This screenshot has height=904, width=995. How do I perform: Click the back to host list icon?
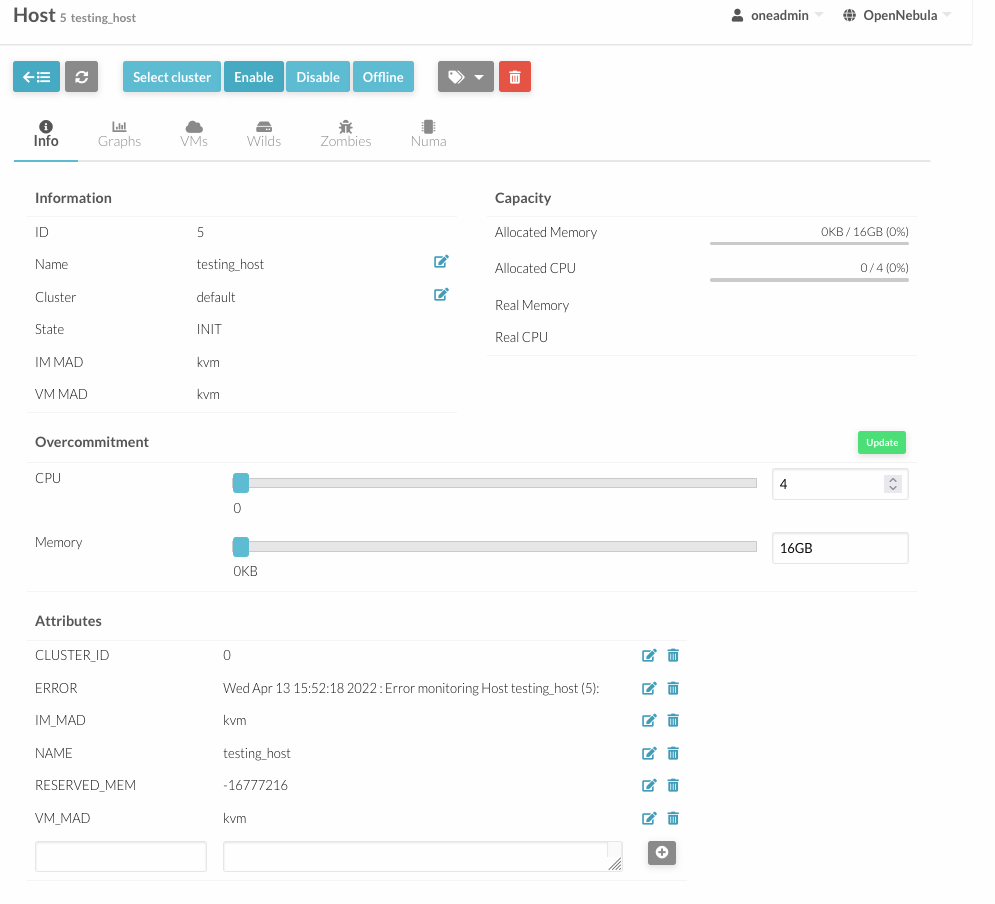[x=36, y=77]
